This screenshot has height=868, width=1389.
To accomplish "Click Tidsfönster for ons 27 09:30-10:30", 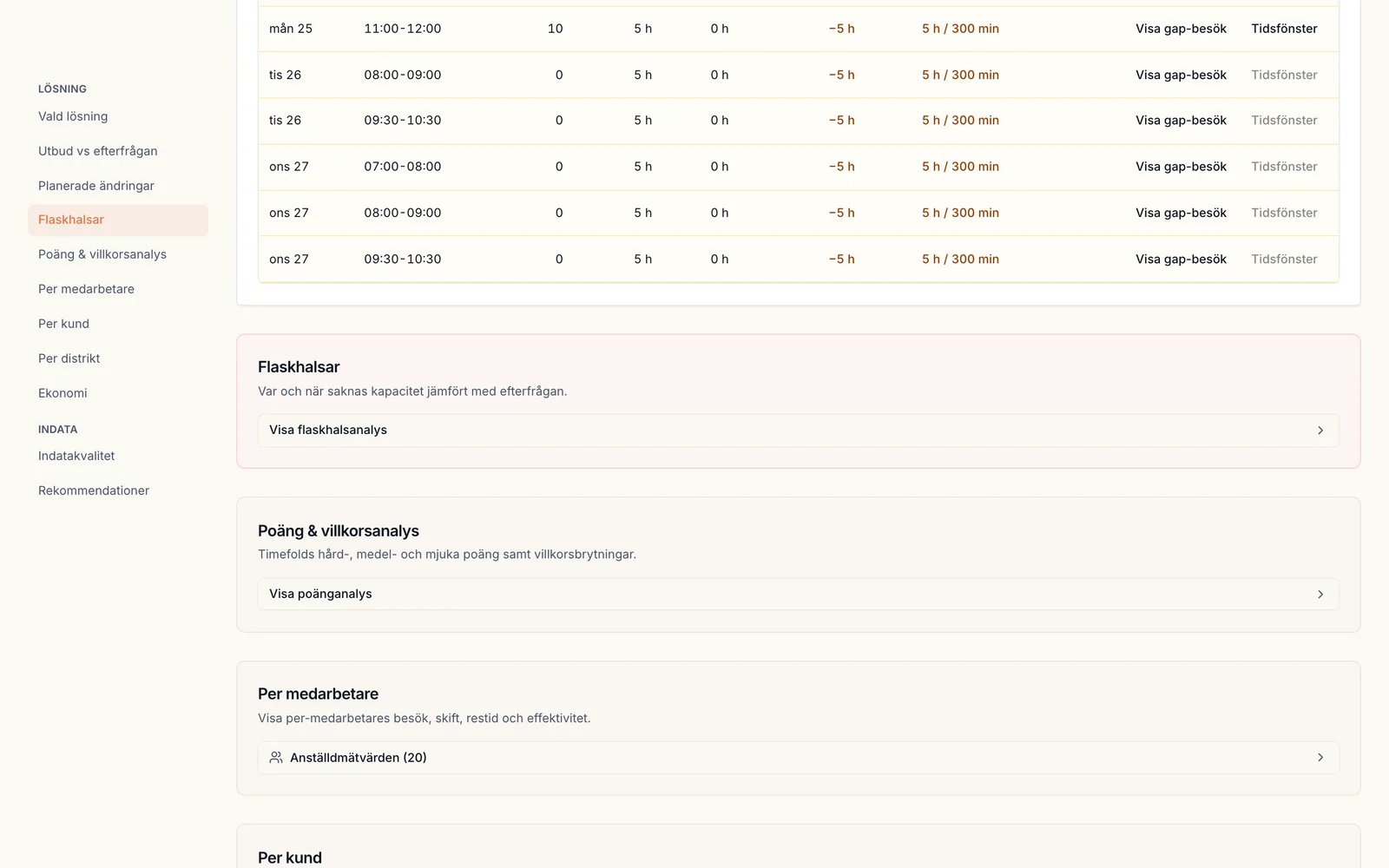I will pos(1284,259).
